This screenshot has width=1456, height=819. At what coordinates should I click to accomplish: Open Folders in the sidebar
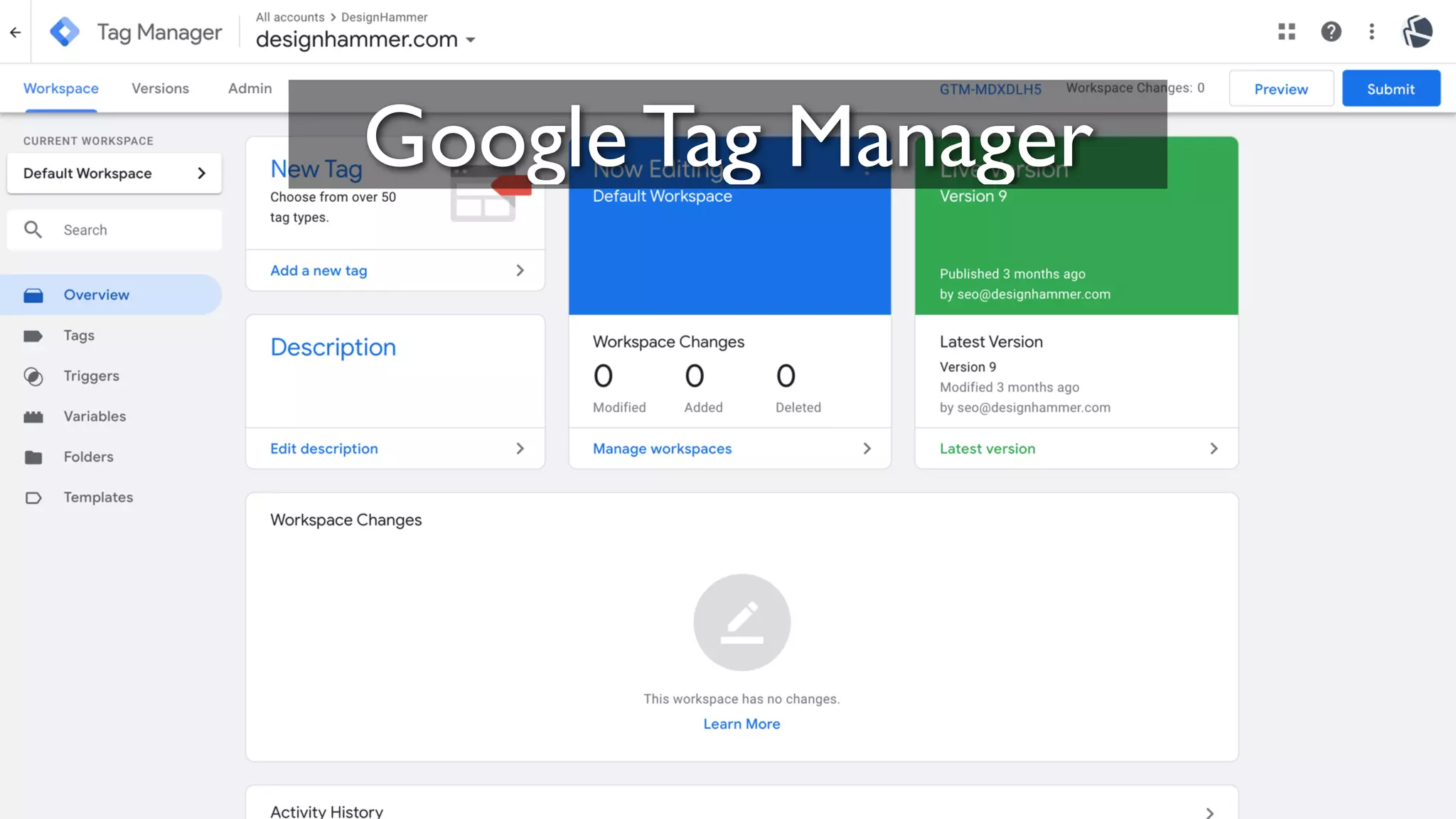88,457
